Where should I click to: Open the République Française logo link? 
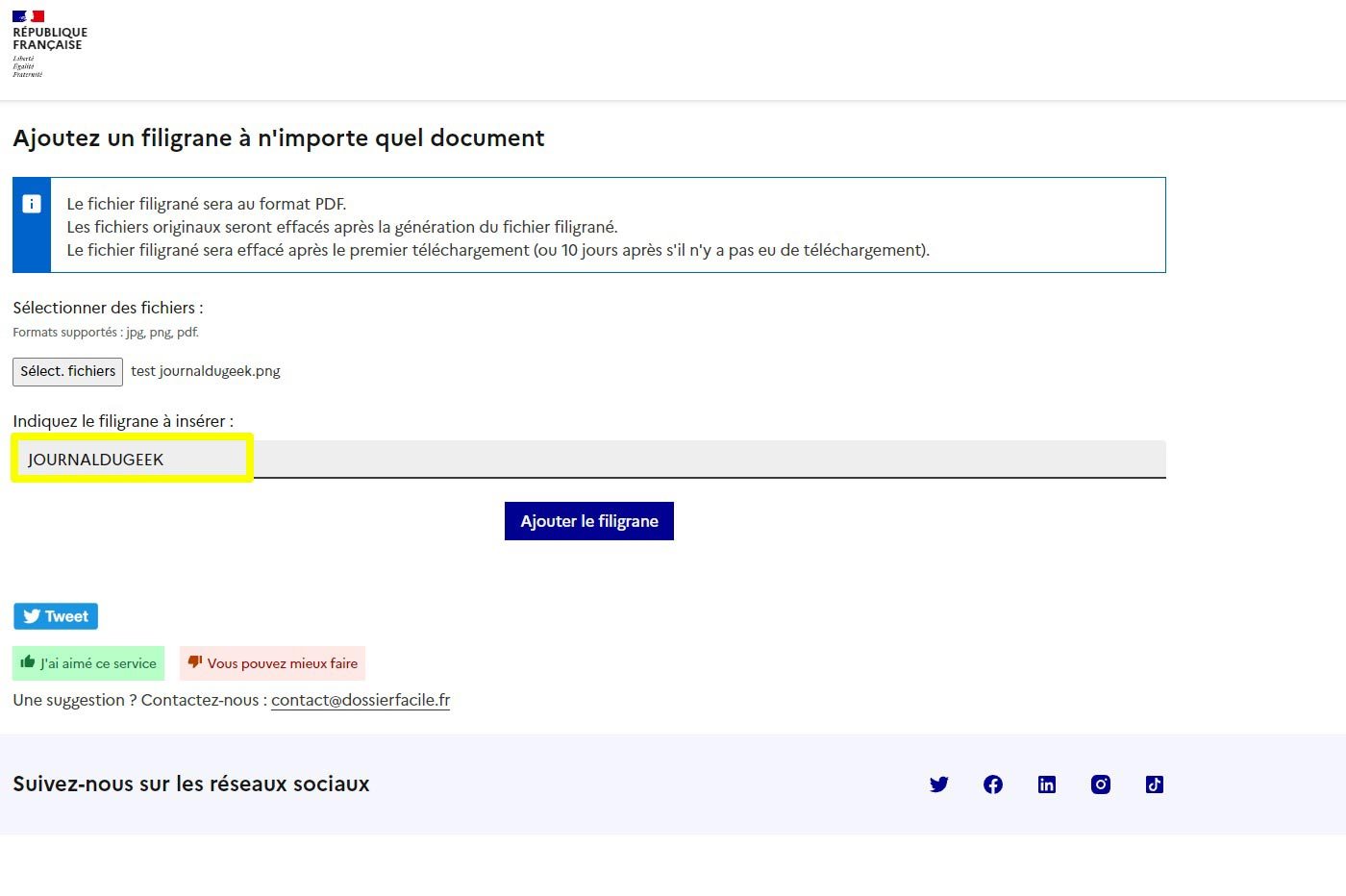[49, 44]
